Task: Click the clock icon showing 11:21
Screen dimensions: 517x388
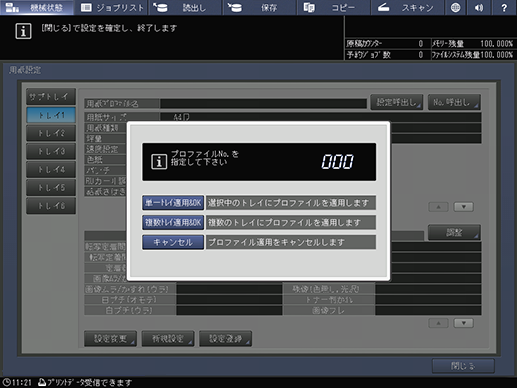Action: 7,382
